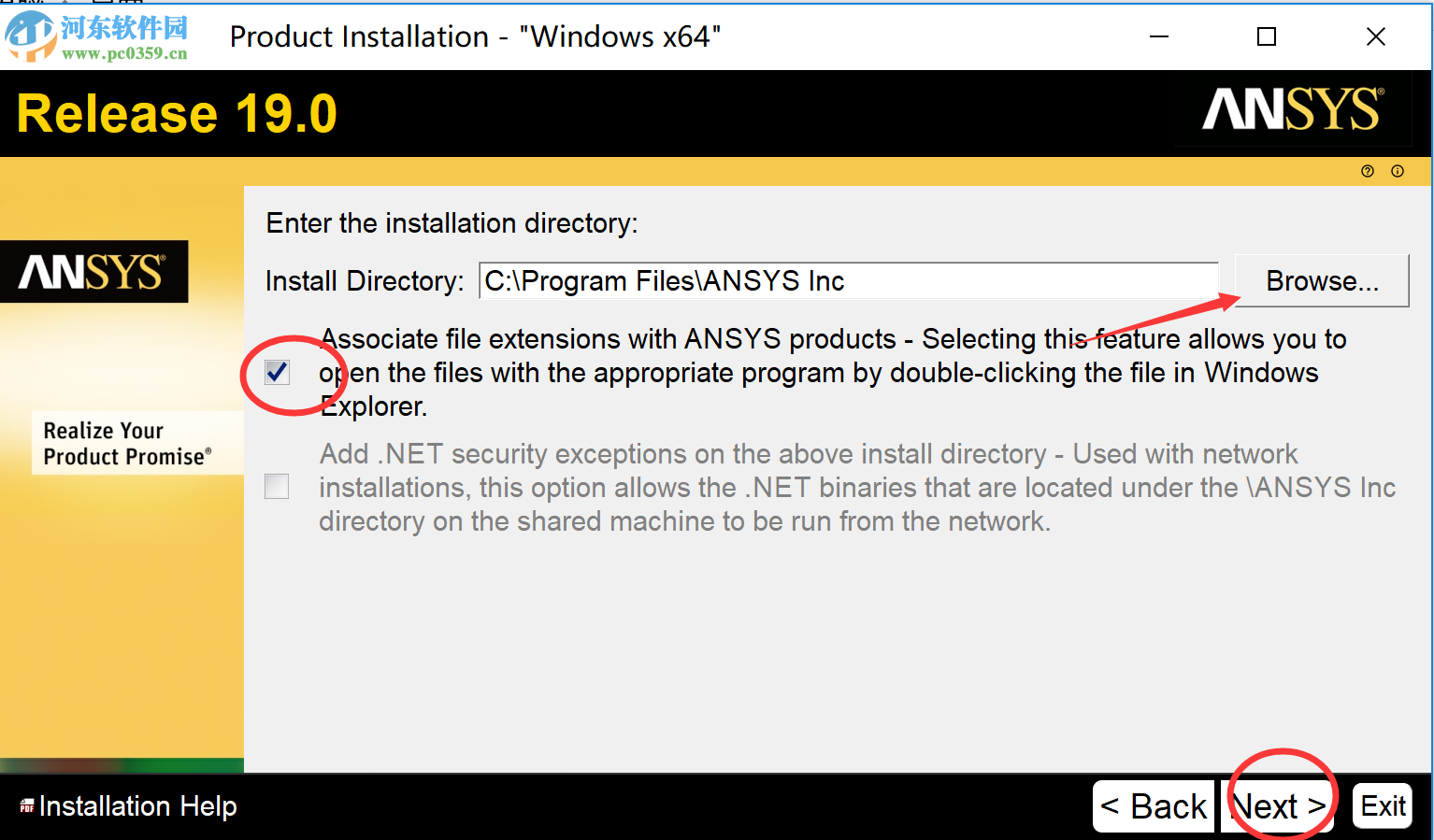Click the Realize Your Product Promise banner

coord(128,444)
